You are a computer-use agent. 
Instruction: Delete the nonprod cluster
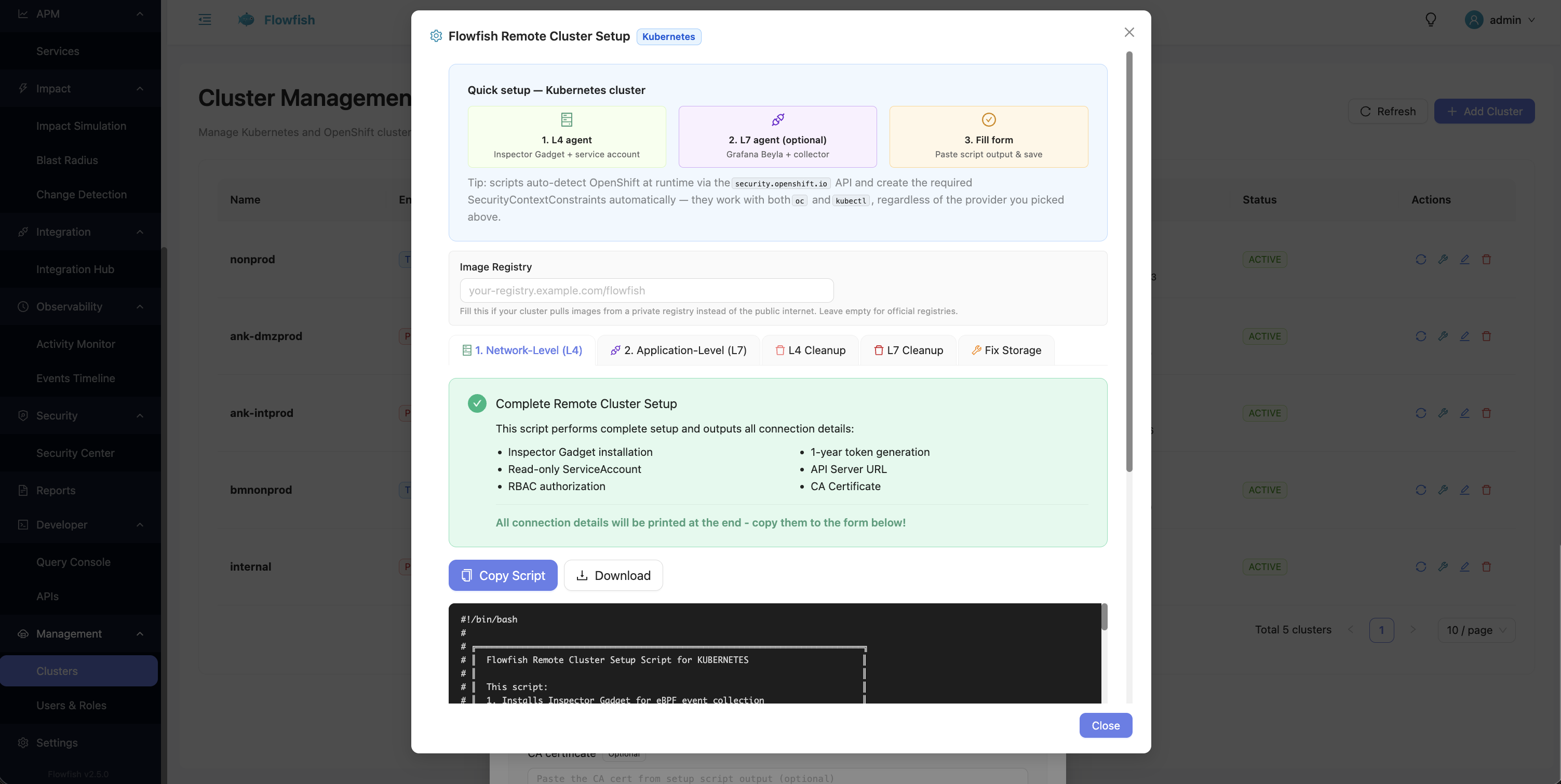pyautogui.click(x=1486, y=259)
